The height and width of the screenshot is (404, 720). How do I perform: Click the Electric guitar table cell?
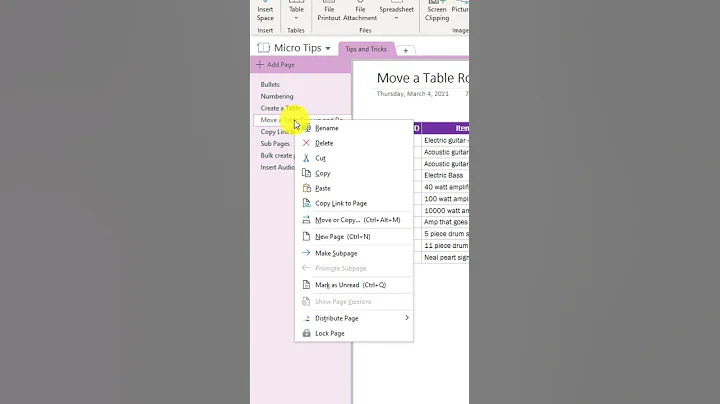[445, 140]
